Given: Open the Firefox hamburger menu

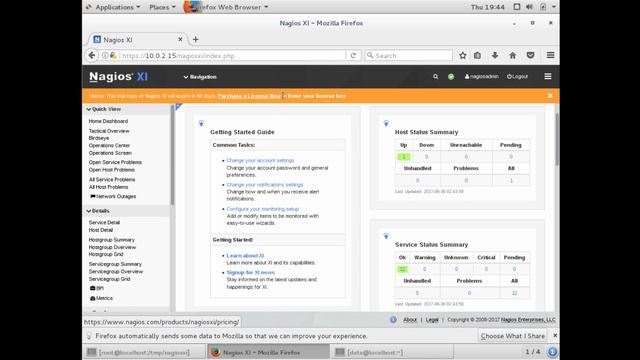Looking at the screenshot, I should tap(550, 55).
